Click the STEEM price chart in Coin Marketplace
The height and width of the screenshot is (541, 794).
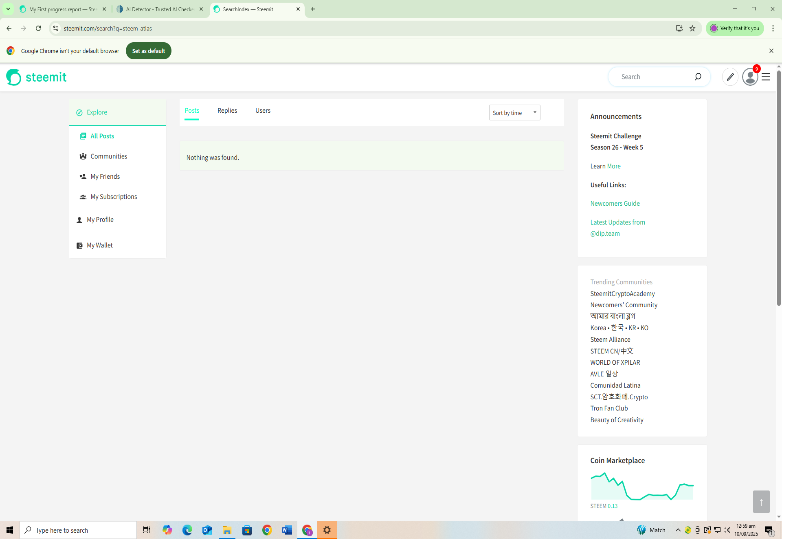click(642, 487)
